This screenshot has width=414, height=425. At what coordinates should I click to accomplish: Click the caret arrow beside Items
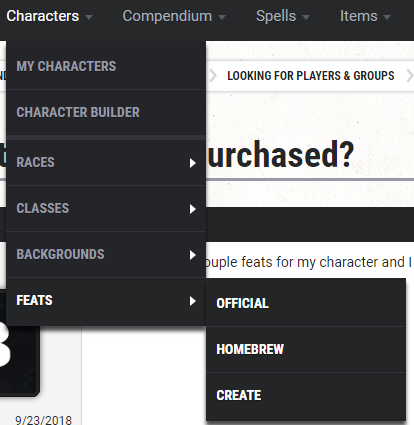point(387,17)
